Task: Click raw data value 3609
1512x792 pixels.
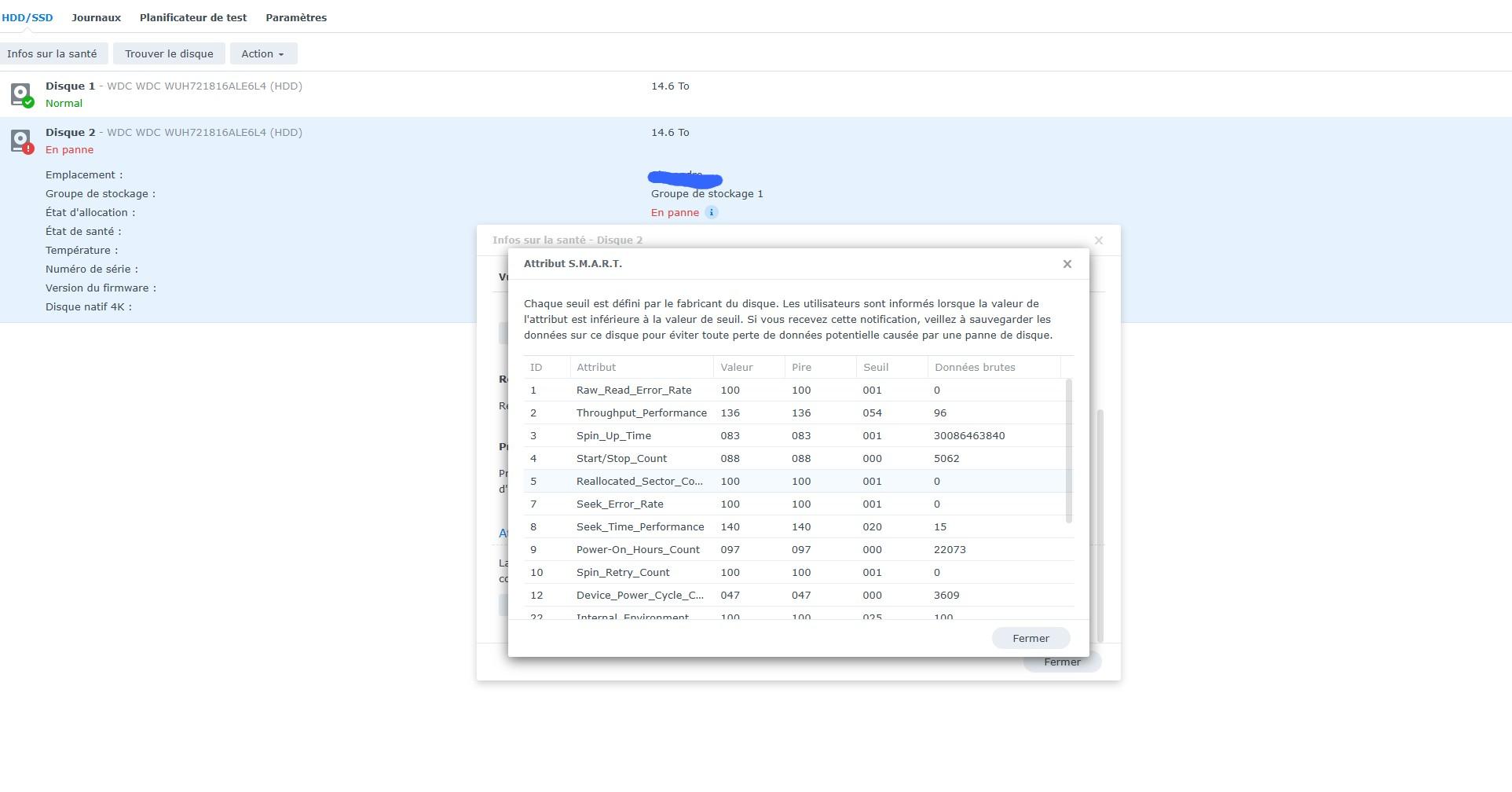Action: coord(946,595)
